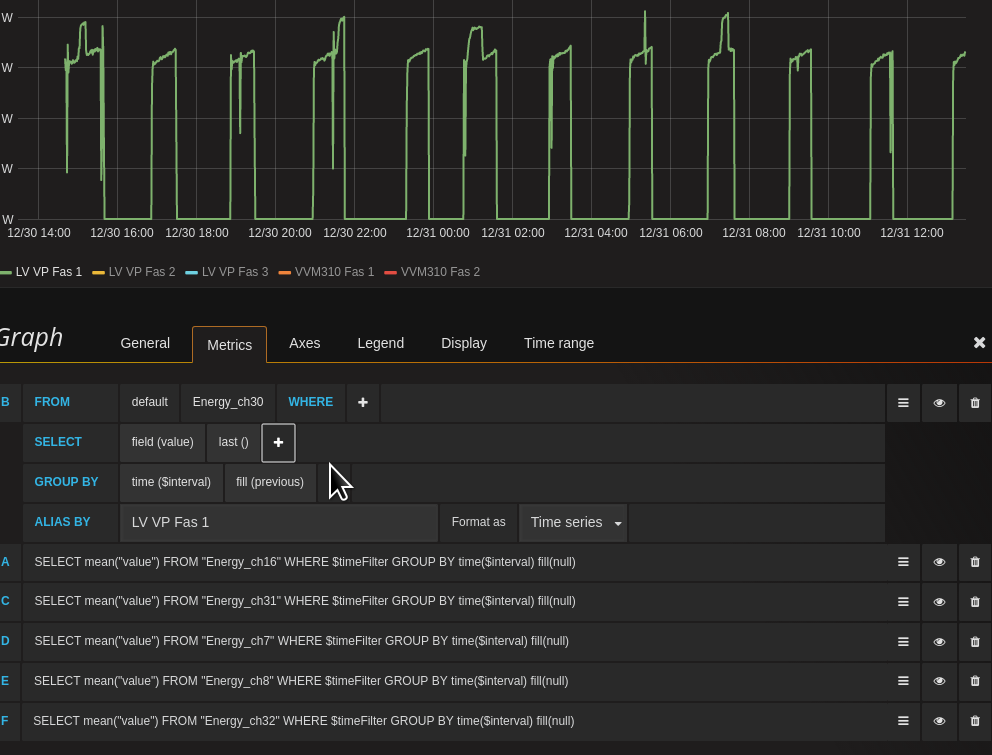Click the last() aggregation segment
This screenshot has width=992, height=755.
pos(232,442)
